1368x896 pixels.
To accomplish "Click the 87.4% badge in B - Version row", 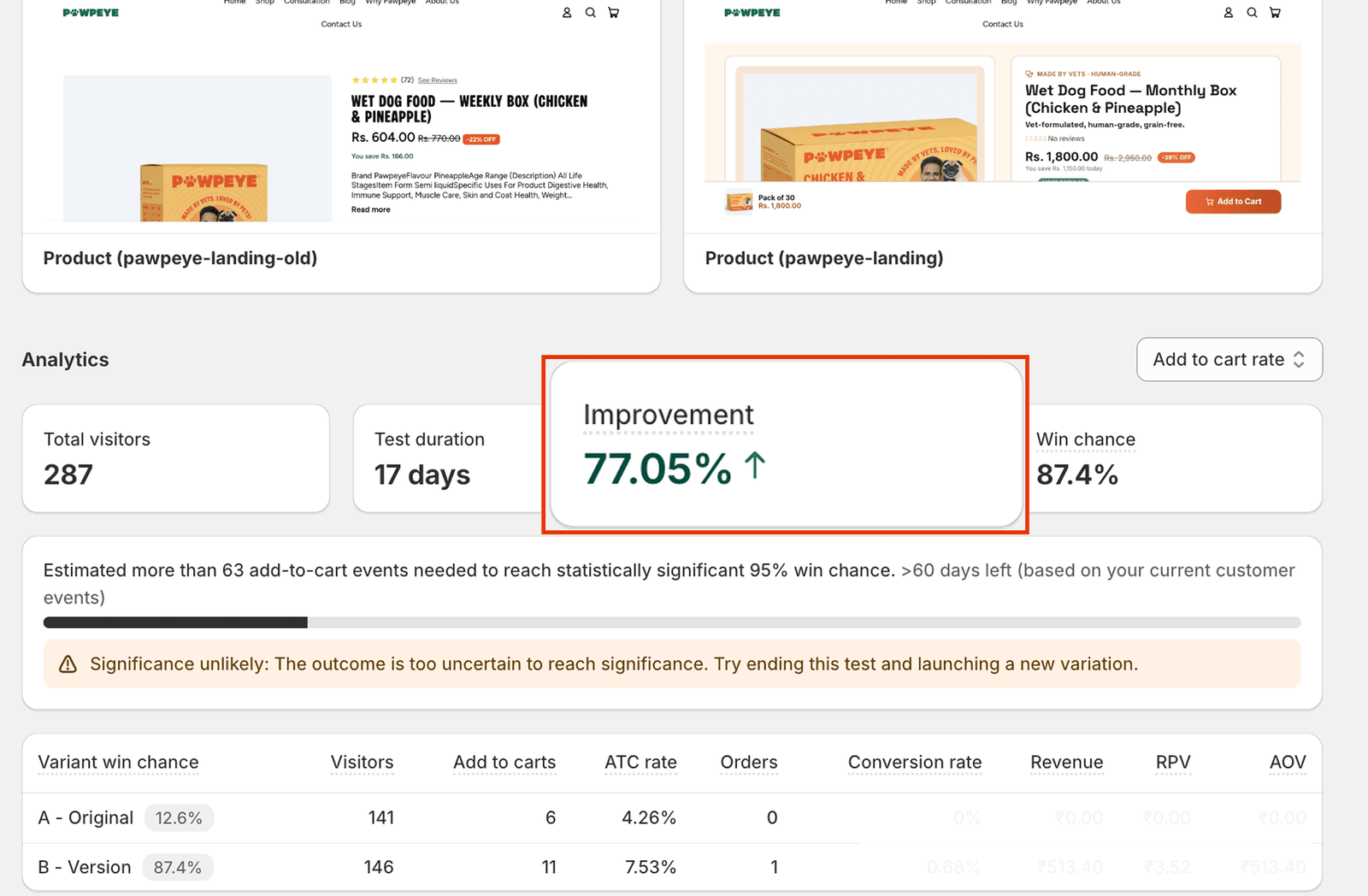I will pyautogui.click(x=178, y=867).
